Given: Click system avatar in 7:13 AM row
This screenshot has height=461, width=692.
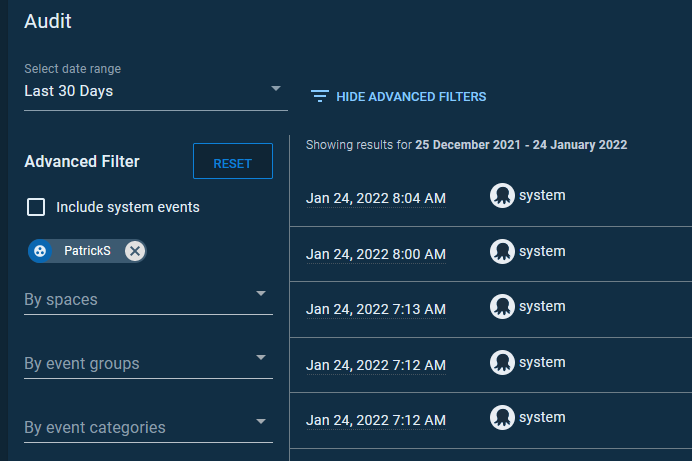Looking at the screenshot, I should [x=502, y=307].
